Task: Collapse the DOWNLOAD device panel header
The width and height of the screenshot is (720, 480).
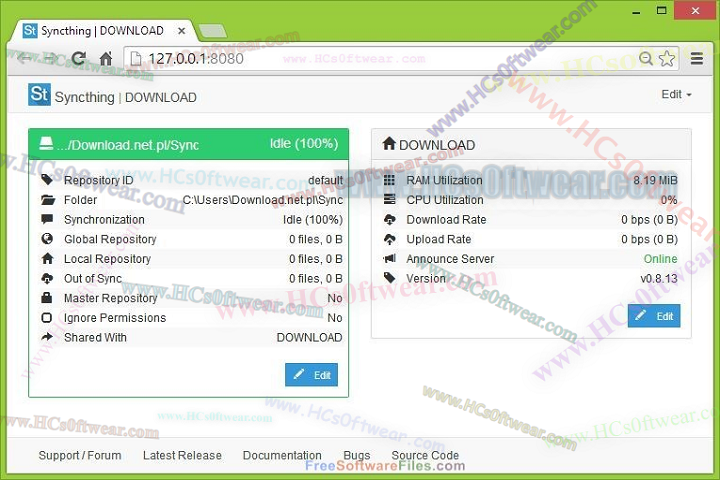Action: [x=531, y=145]
